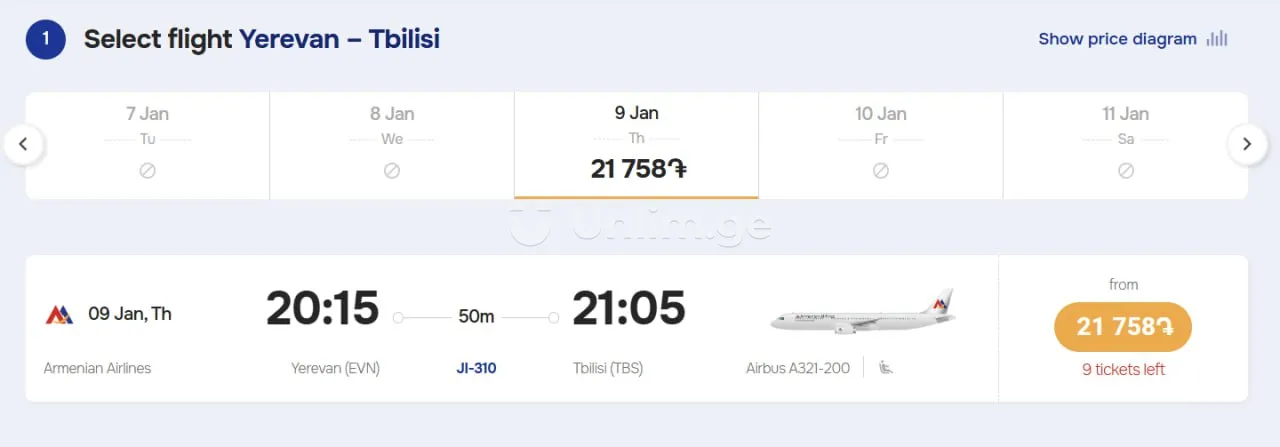Viewport: 1280px width, 447px height.
Task: Click the 20:15 departure time
Action: coord(322,308)
